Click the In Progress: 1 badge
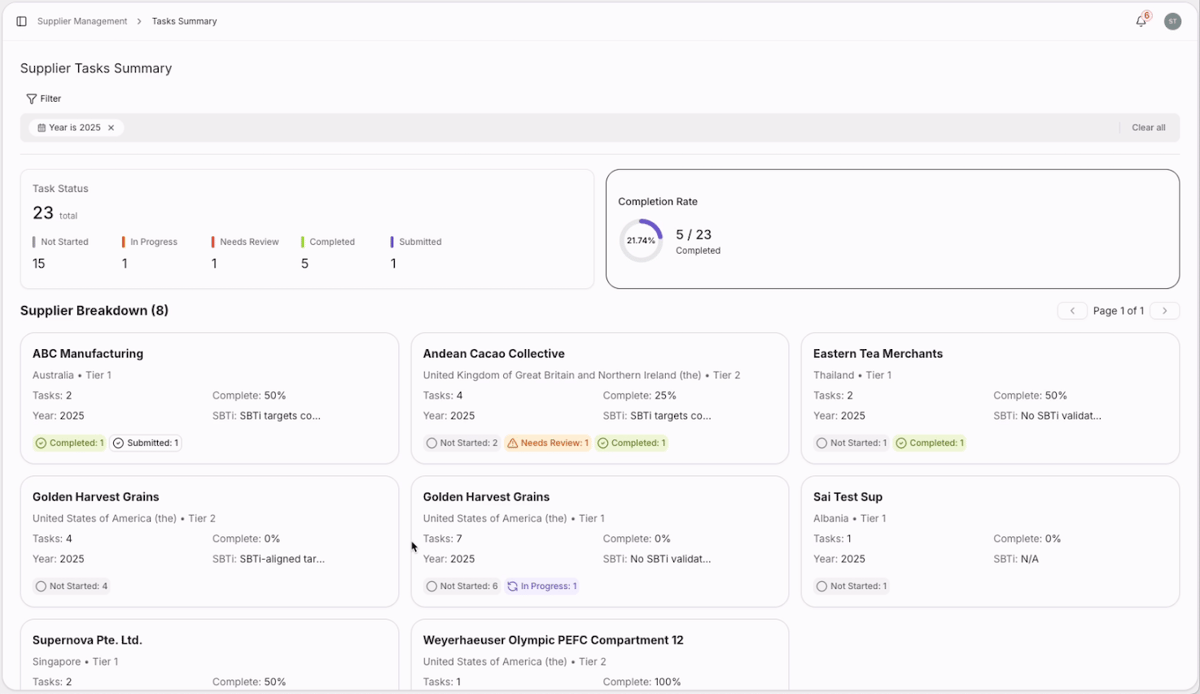Screen dimensions: 1200x694 [541, 586]
